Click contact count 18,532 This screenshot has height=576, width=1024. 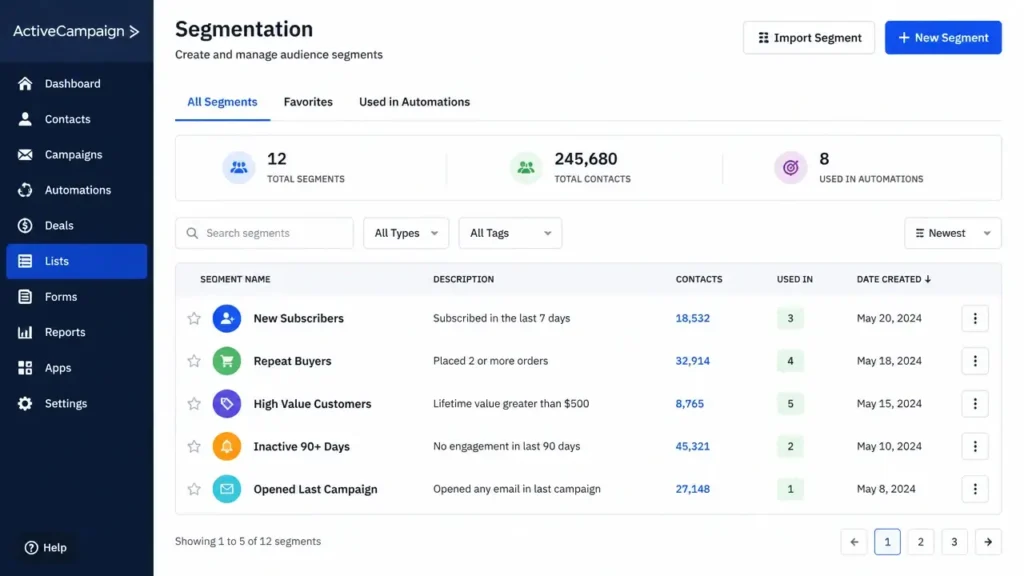(x=692, y=318)
